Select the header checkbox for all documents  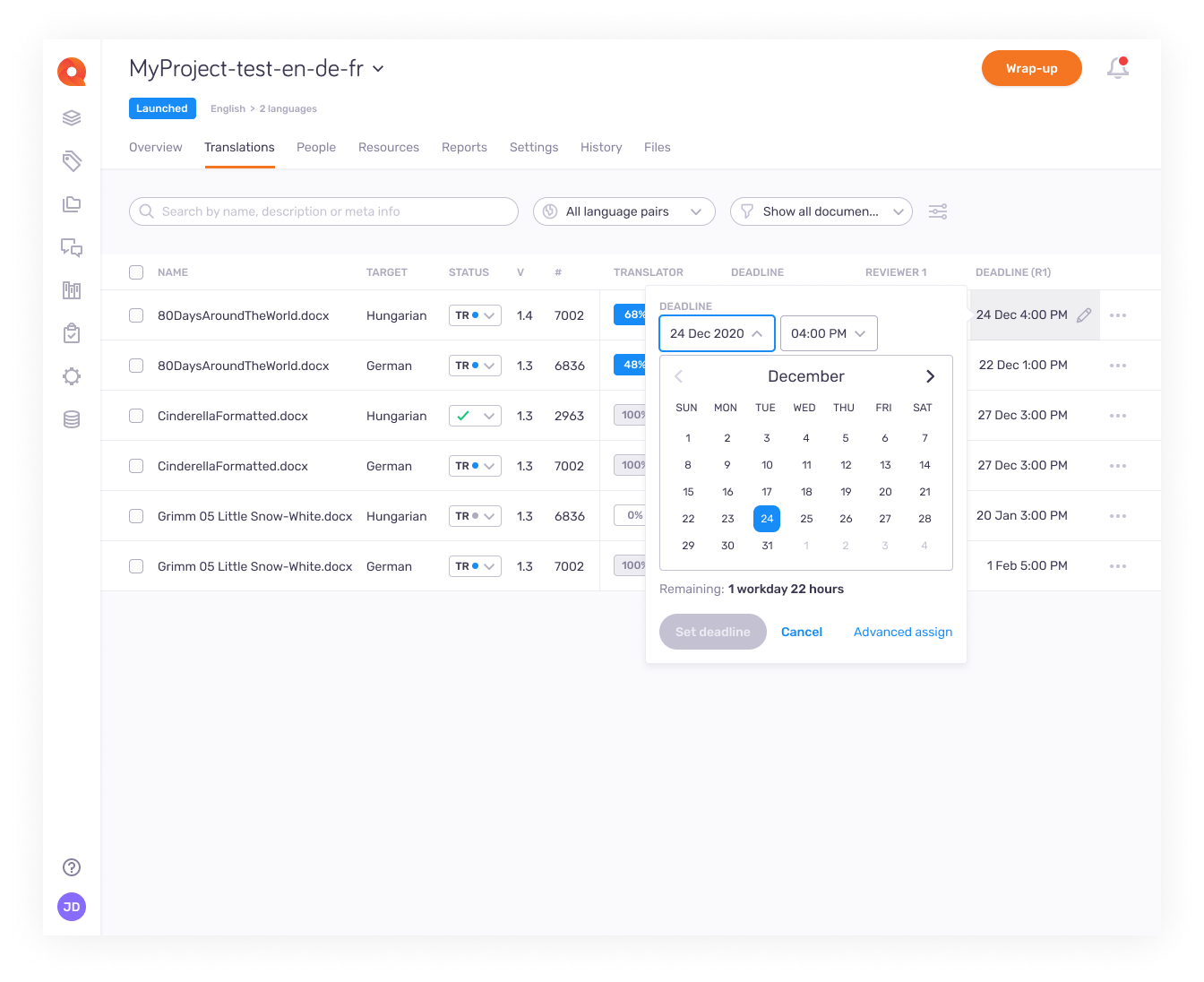(x=136, y=272)
